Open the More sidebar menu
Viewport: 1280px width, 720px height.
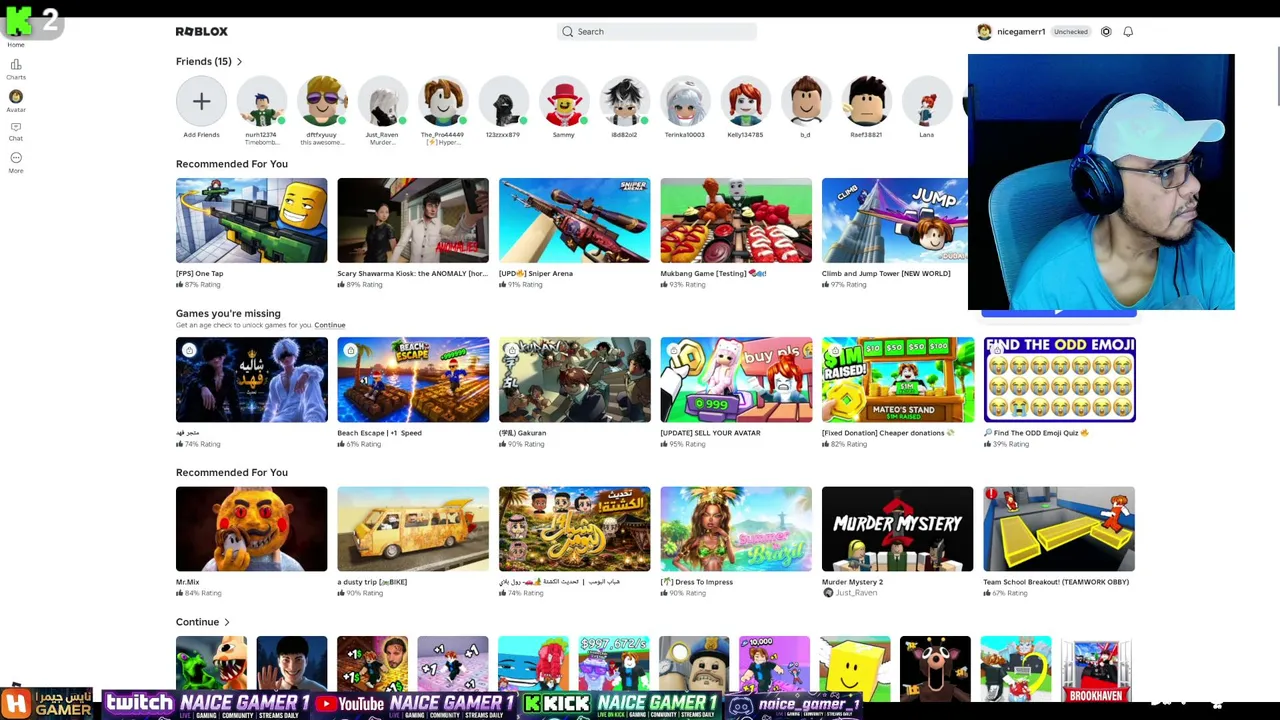(x=16, y=162)
